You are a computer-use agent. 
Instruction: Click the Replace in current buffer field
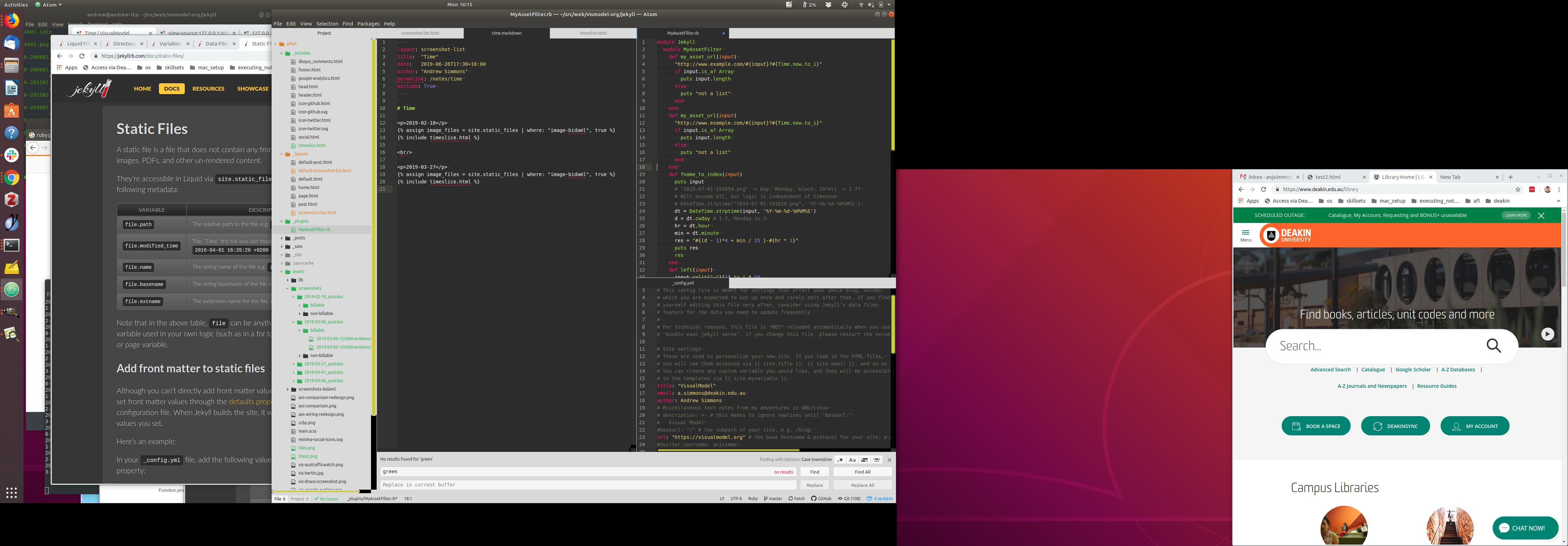[x=587, y=485]
